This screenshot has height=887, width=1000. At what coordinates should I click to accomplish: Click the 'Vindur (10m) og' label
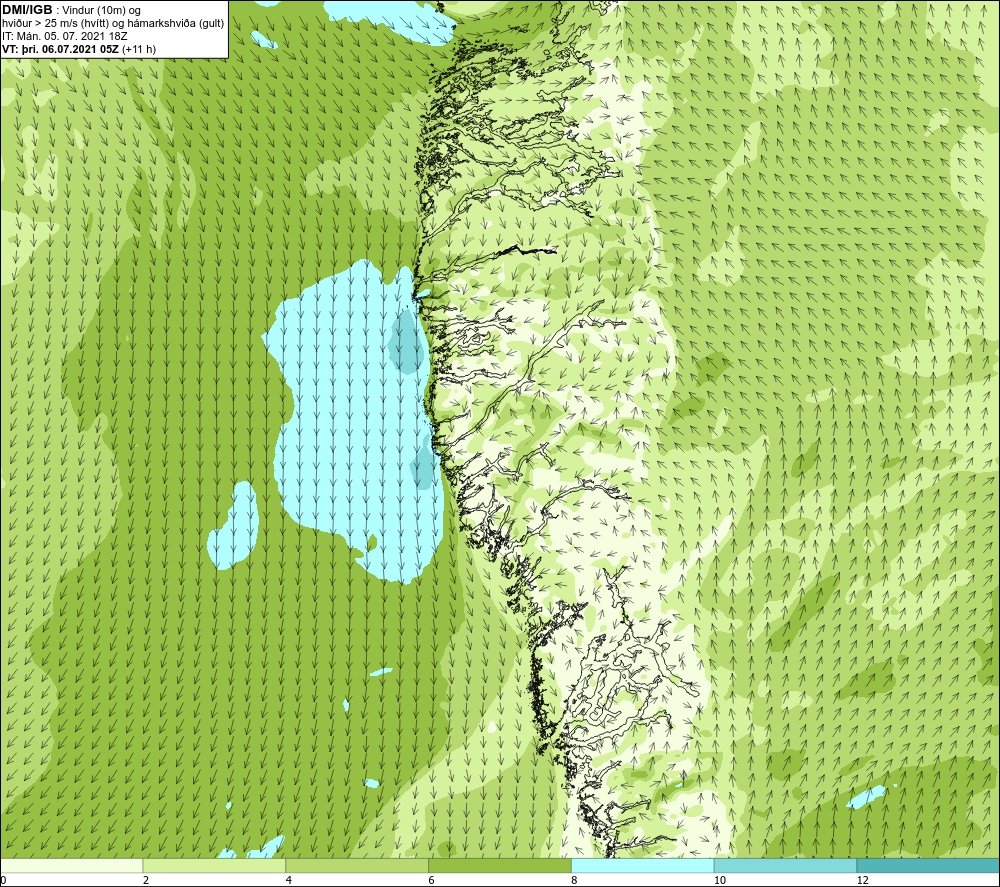point(102,11)
